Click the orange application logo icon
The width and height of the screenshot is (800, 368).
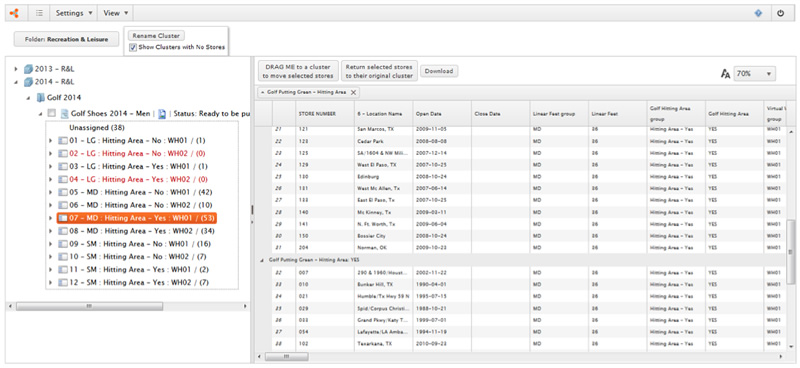[14, 13]
